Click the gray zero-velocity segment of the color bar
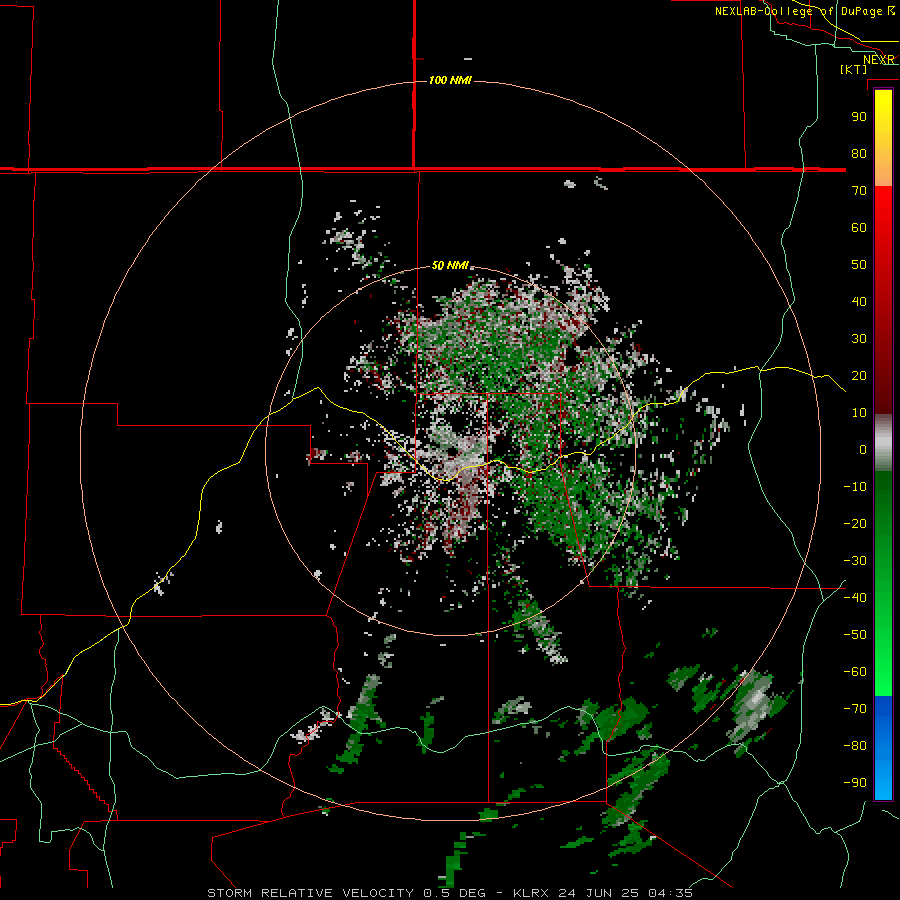 click(x=883, y=443)
